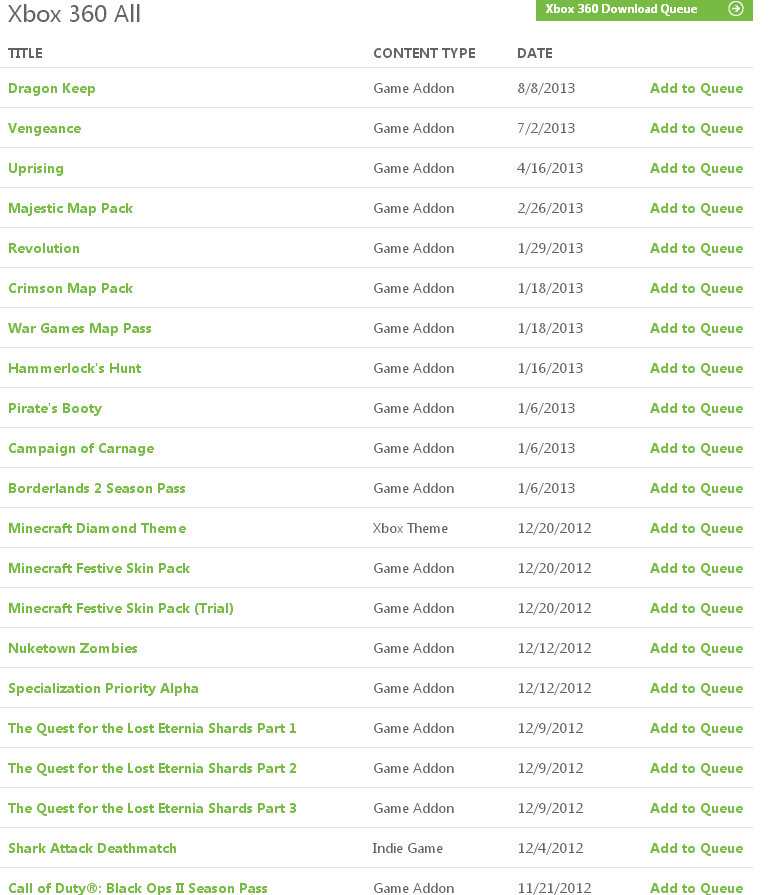The image size is (769, 895).
Task: Open the Hammerlock's Hunt link
Action: (x=74, y=368)
